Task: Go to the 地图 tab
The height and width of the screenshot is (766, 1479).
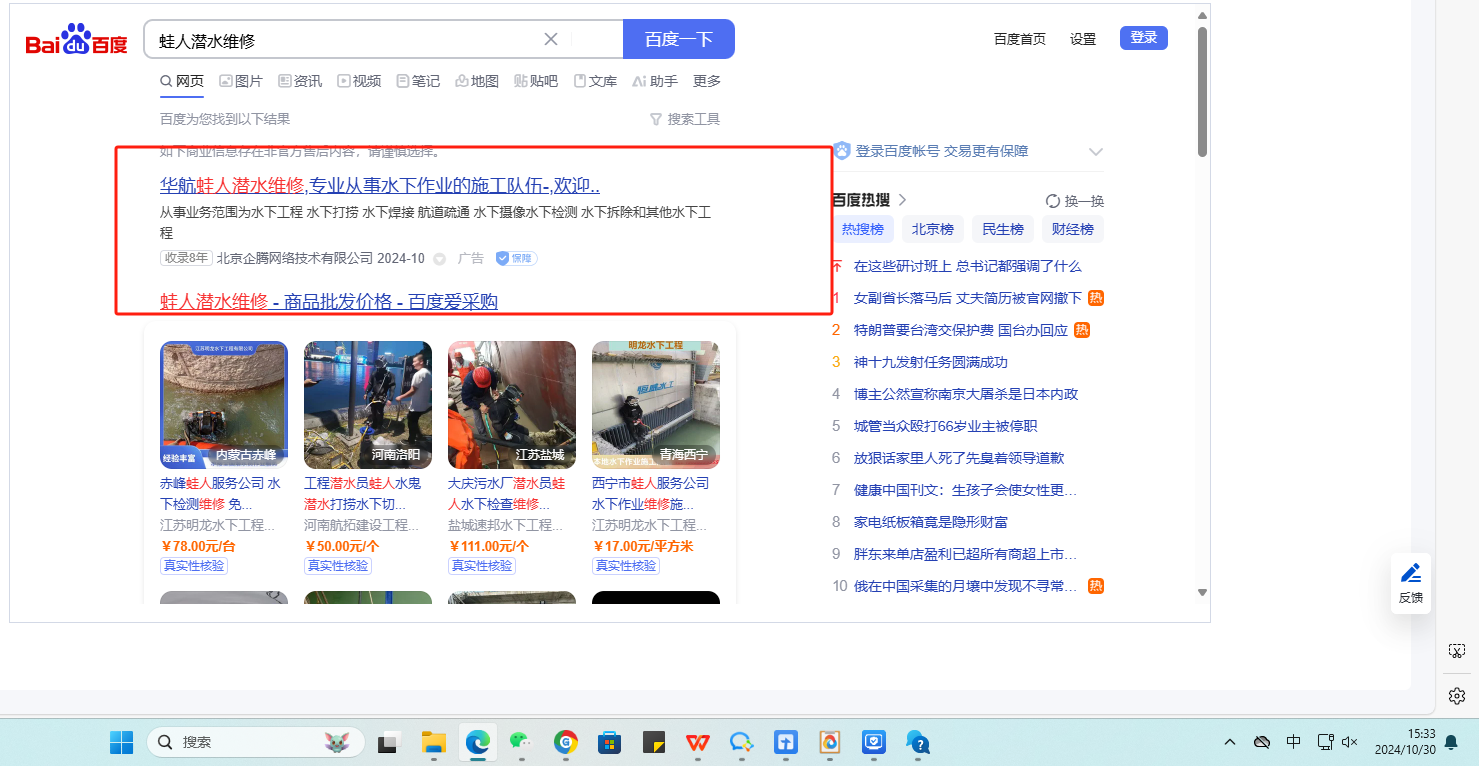Action: (x=477, y=81)
